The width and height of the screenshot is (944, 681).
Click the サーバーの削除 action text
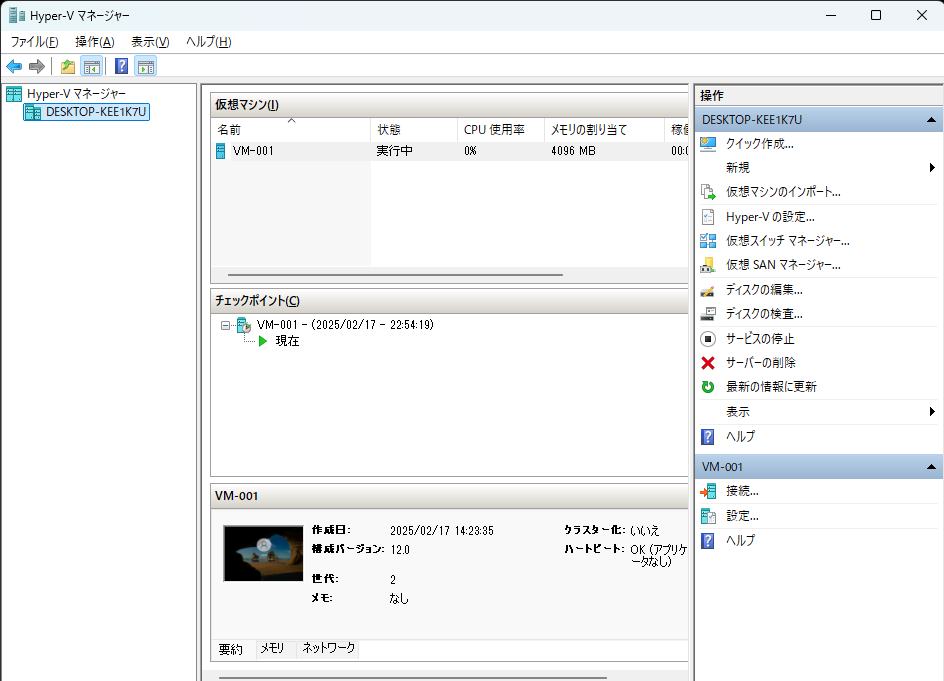pyautogui.click(x=760, y=363)
